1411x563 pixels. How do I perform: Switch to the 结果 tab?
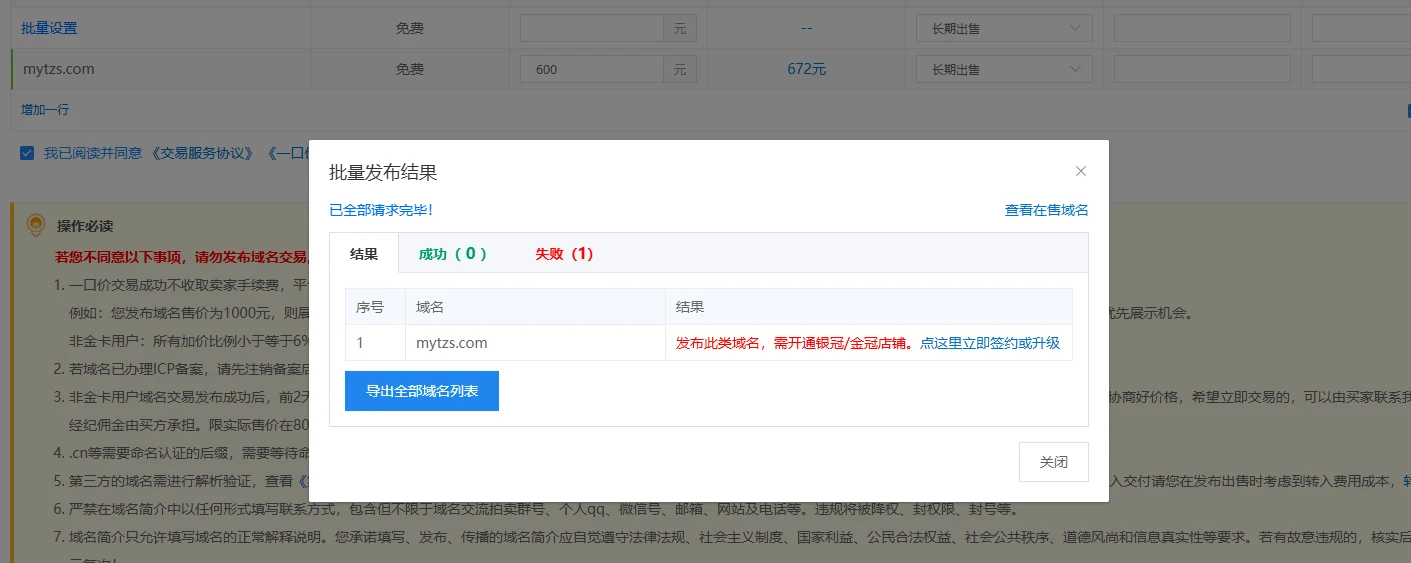coord(364,254)
